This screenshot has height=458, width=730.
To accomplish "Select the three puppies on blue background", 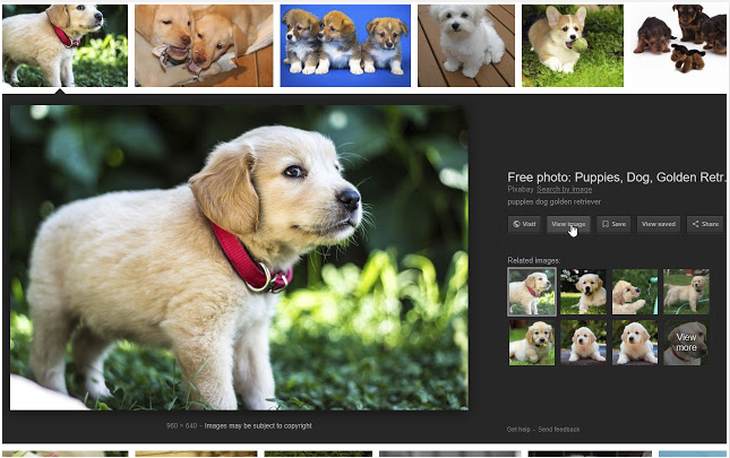I will click(x=345, y=45).
